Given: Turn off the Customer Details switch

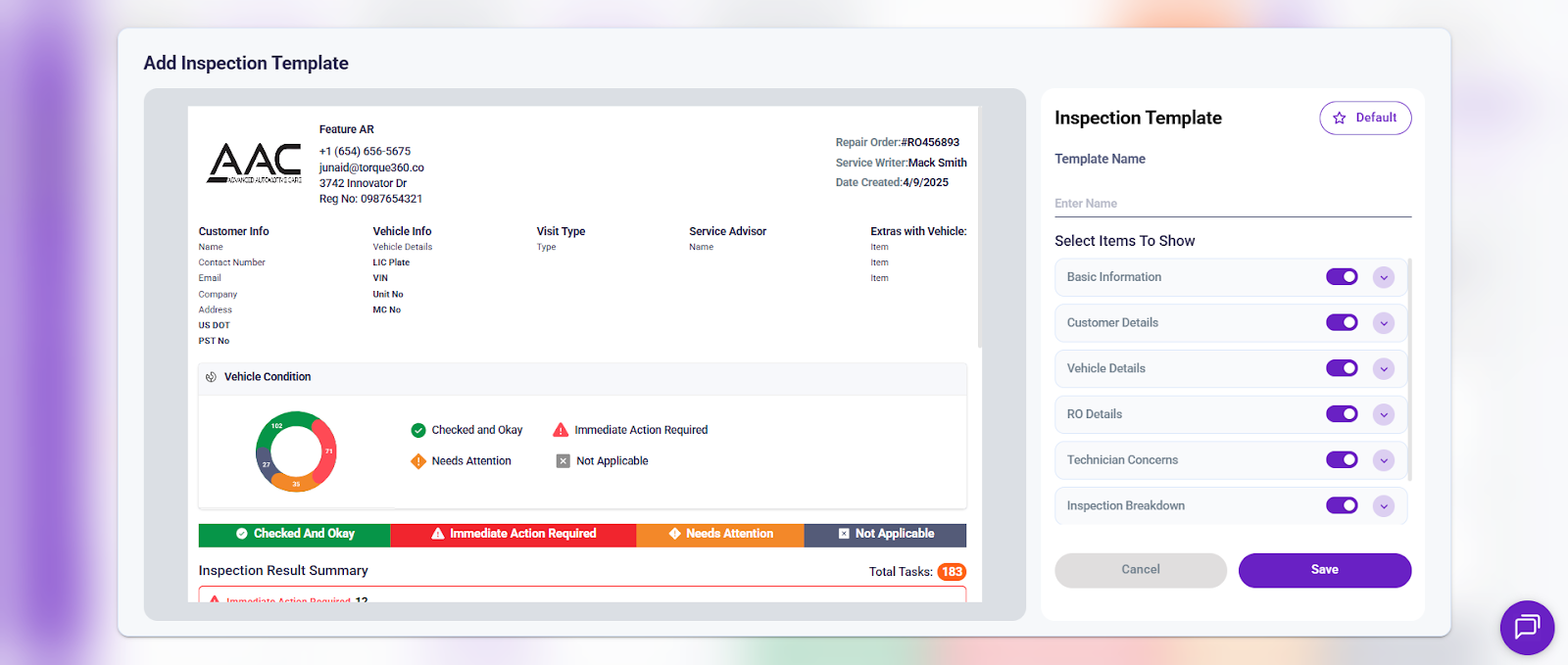Looking at the screenshot, I should click(1342, 323).
